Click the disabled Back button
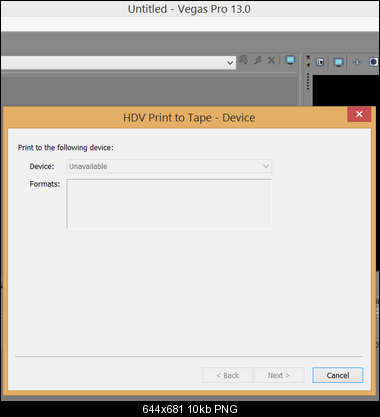380x417 pixels. (227, 375)
